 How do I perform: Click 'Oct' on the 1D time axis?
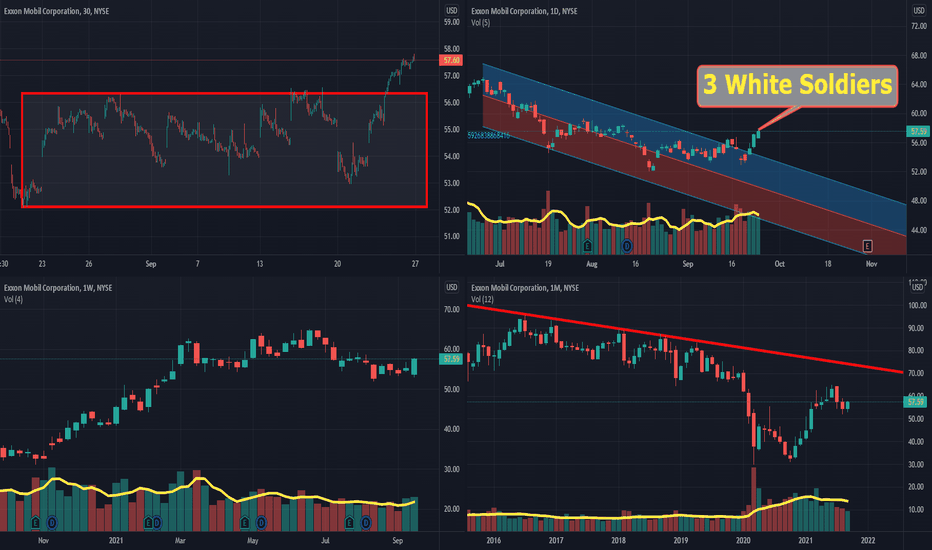pyautogui.click(x=779, y=263)
